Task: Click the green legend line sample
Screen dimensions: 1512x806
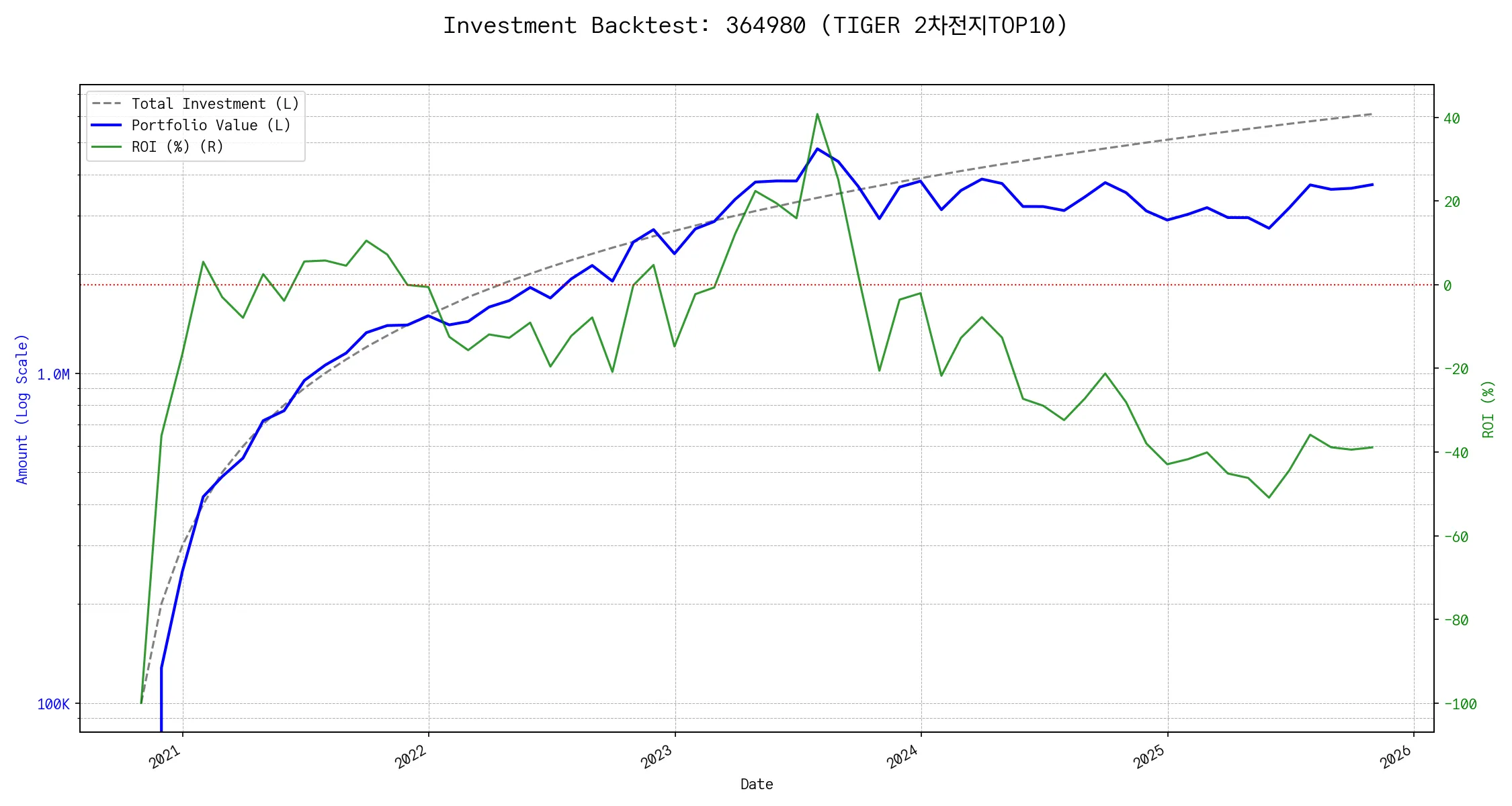Action: 107,147
